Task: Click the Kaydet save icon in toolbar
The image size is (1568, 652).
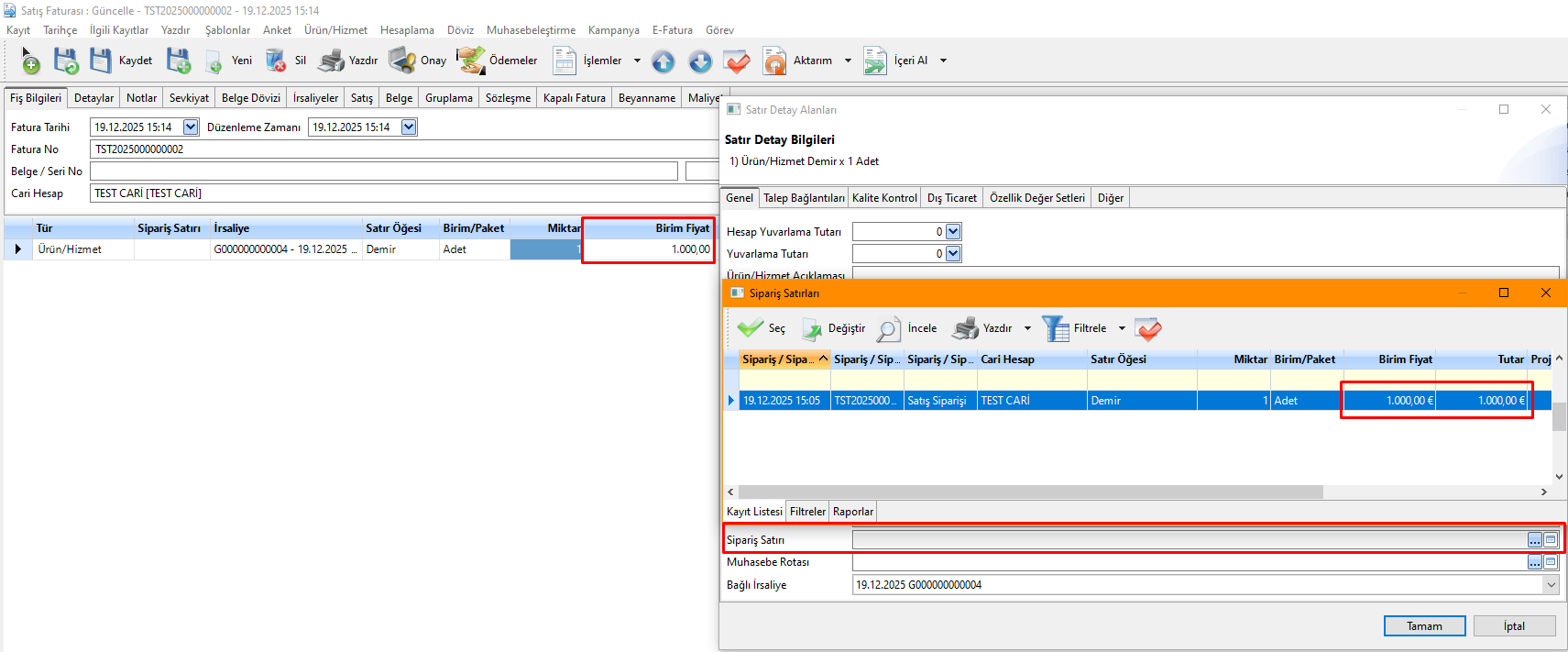Action: pyautogui.click(x=101, y=61)
